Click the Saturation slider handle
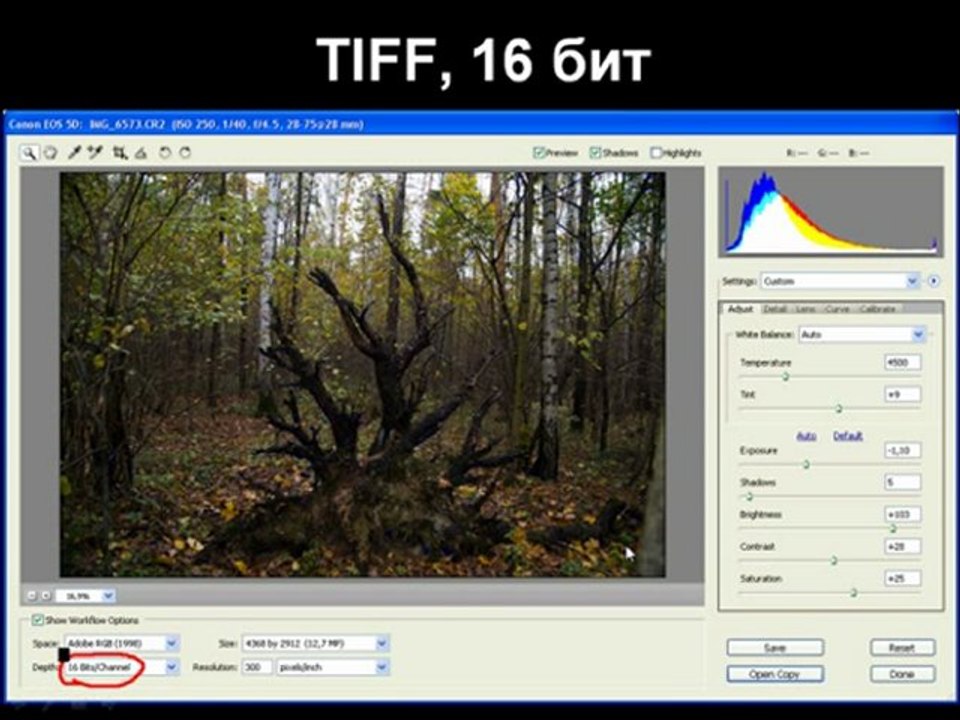Image resolution: width=960 pixels, height=720 pixels. point(853,592)
